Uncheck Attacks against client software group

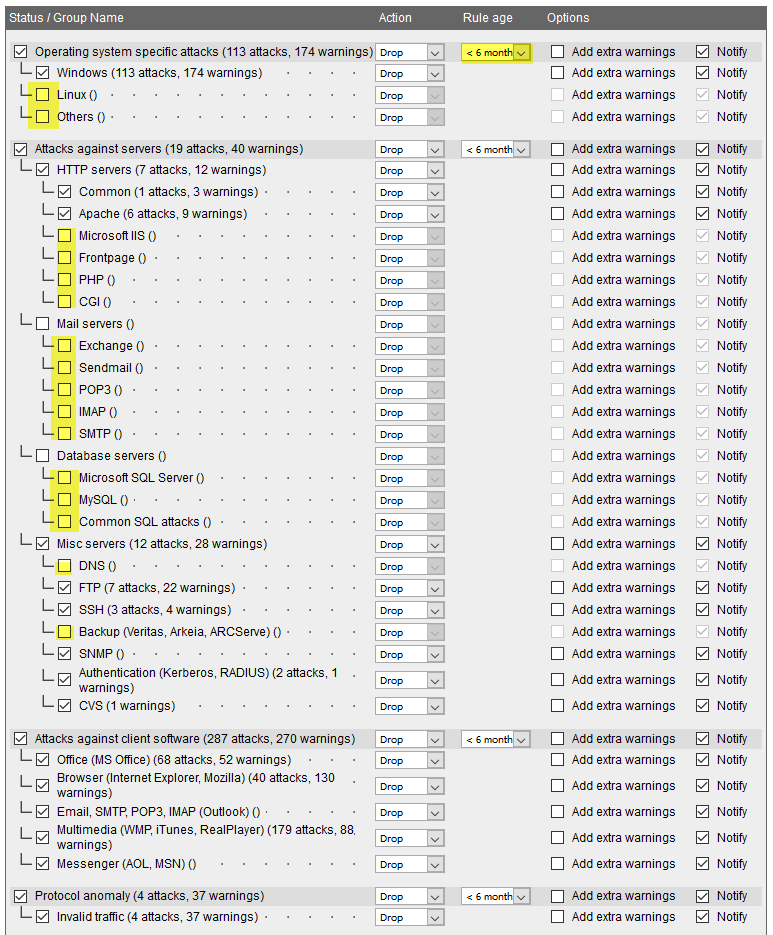(x=21, y=739)
